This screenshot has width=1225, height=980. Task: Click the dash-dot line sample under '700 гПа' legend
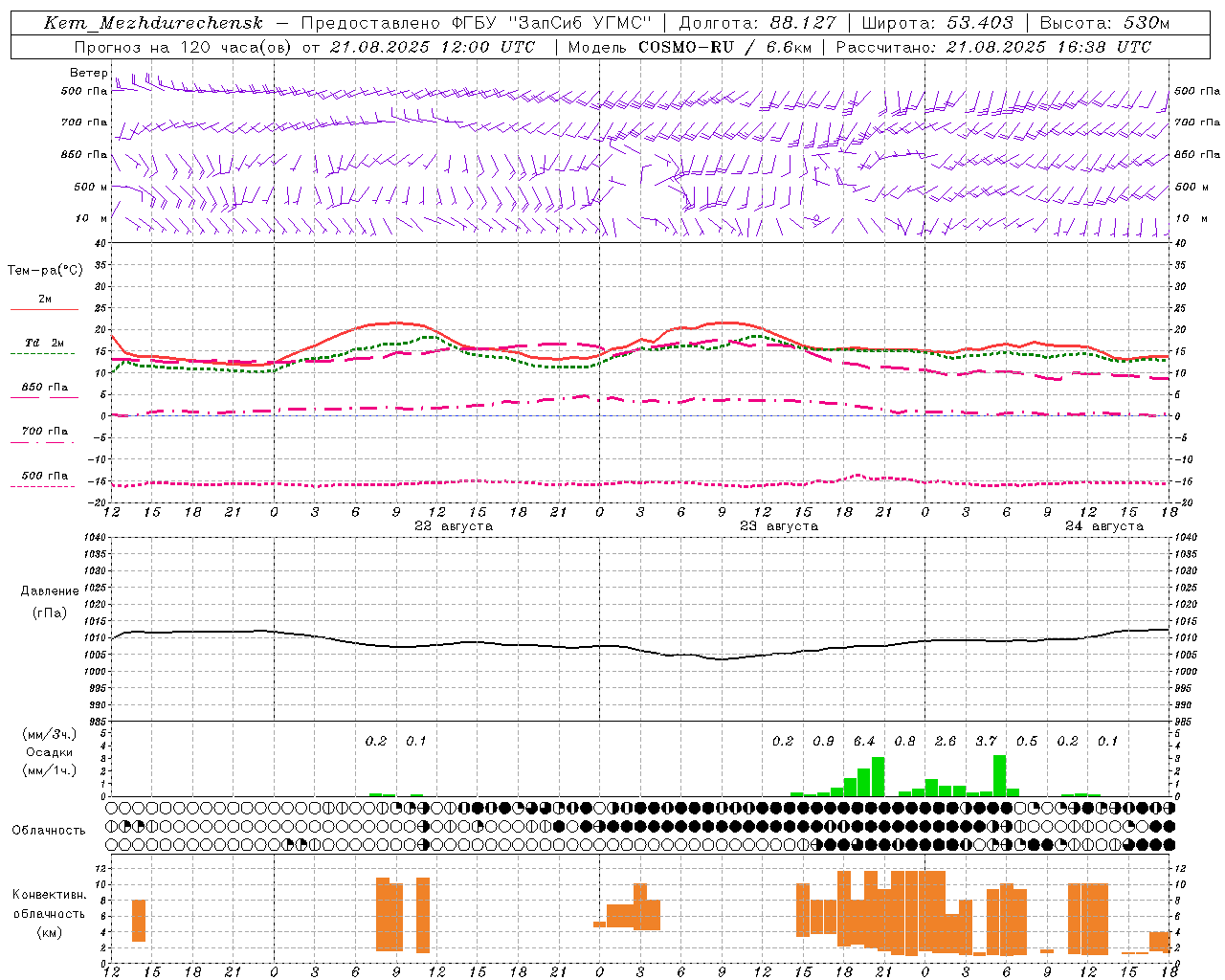coord(42,442)
